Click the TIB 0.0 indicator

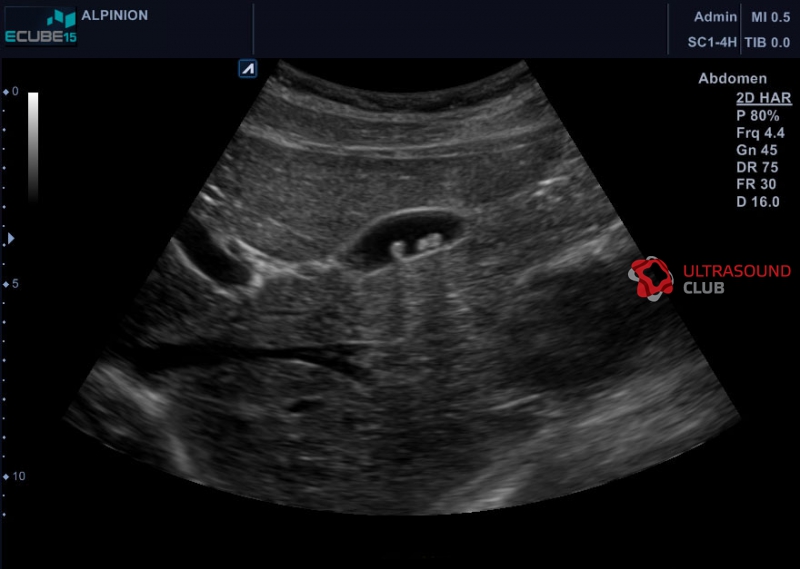767,42
